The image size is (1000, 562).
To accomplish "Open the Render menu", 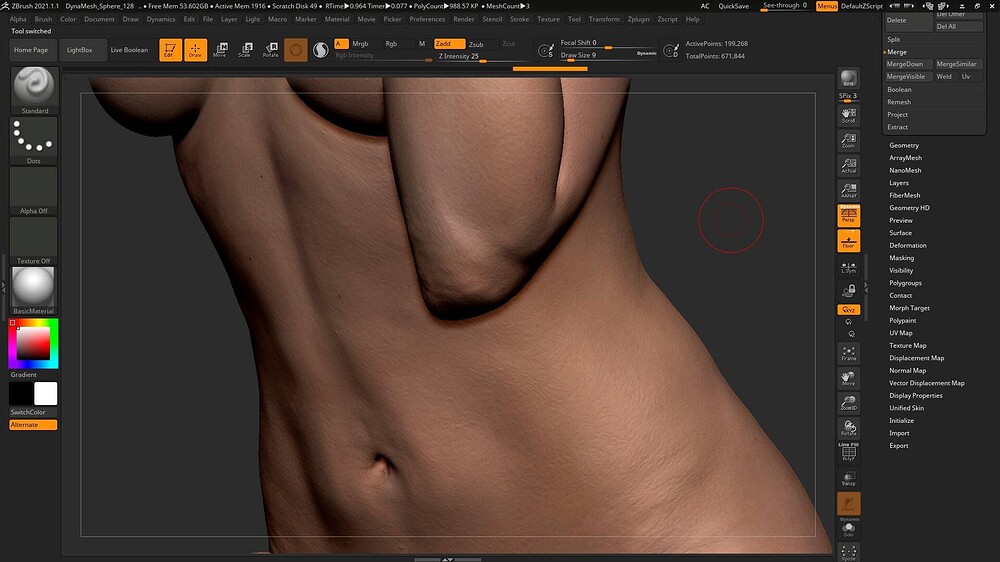I will pyautogui.click(x=464, y=19).
